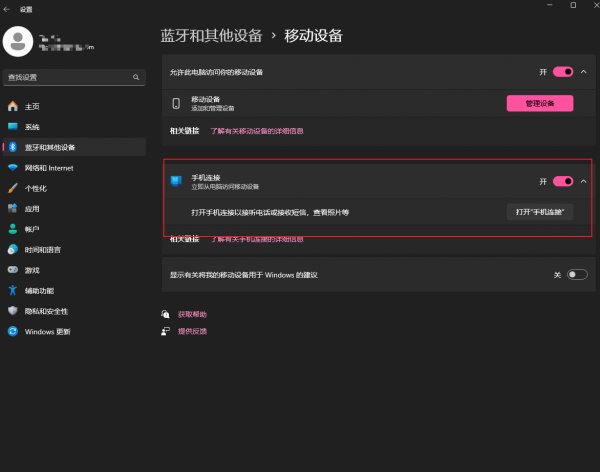Click the Home (主页) house icon
Image resolution: width=600 pixels, height=472 pixels.
[x=13, y=106]
